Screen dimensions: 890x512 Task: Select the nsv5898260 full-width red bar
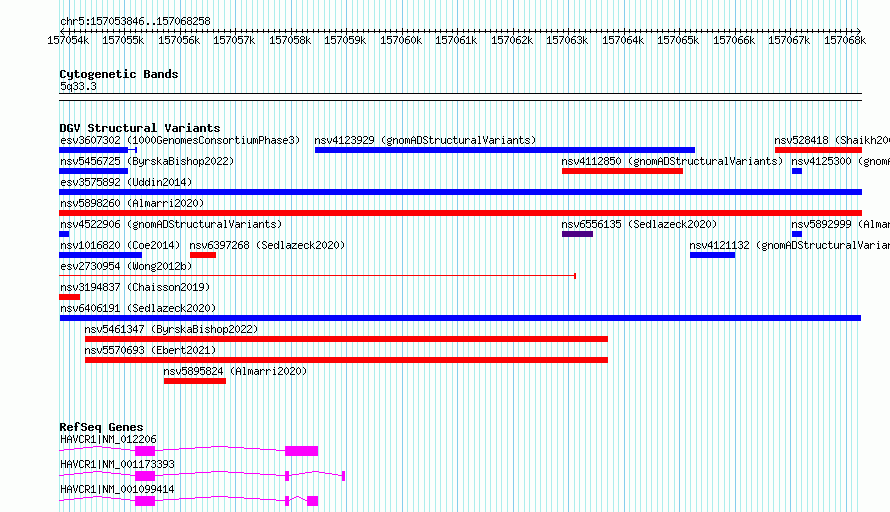[460, 213]
